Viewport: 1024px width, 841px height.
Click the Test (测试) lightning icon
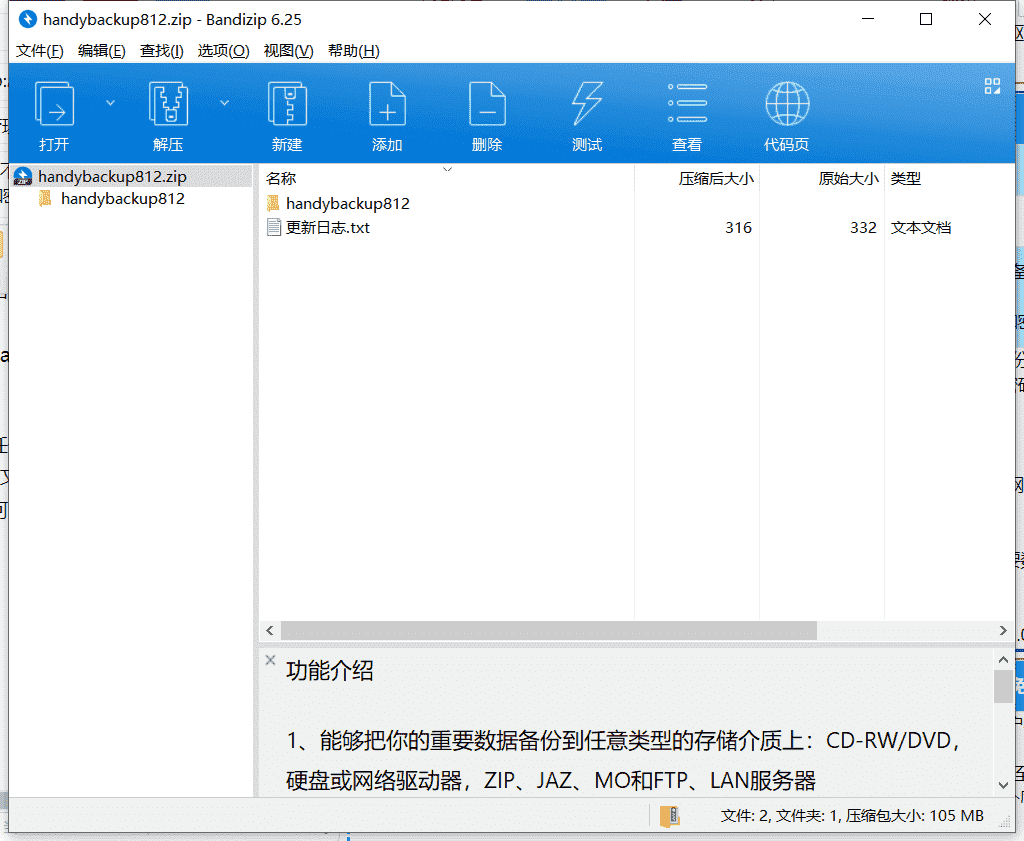[x=587, y=103]
